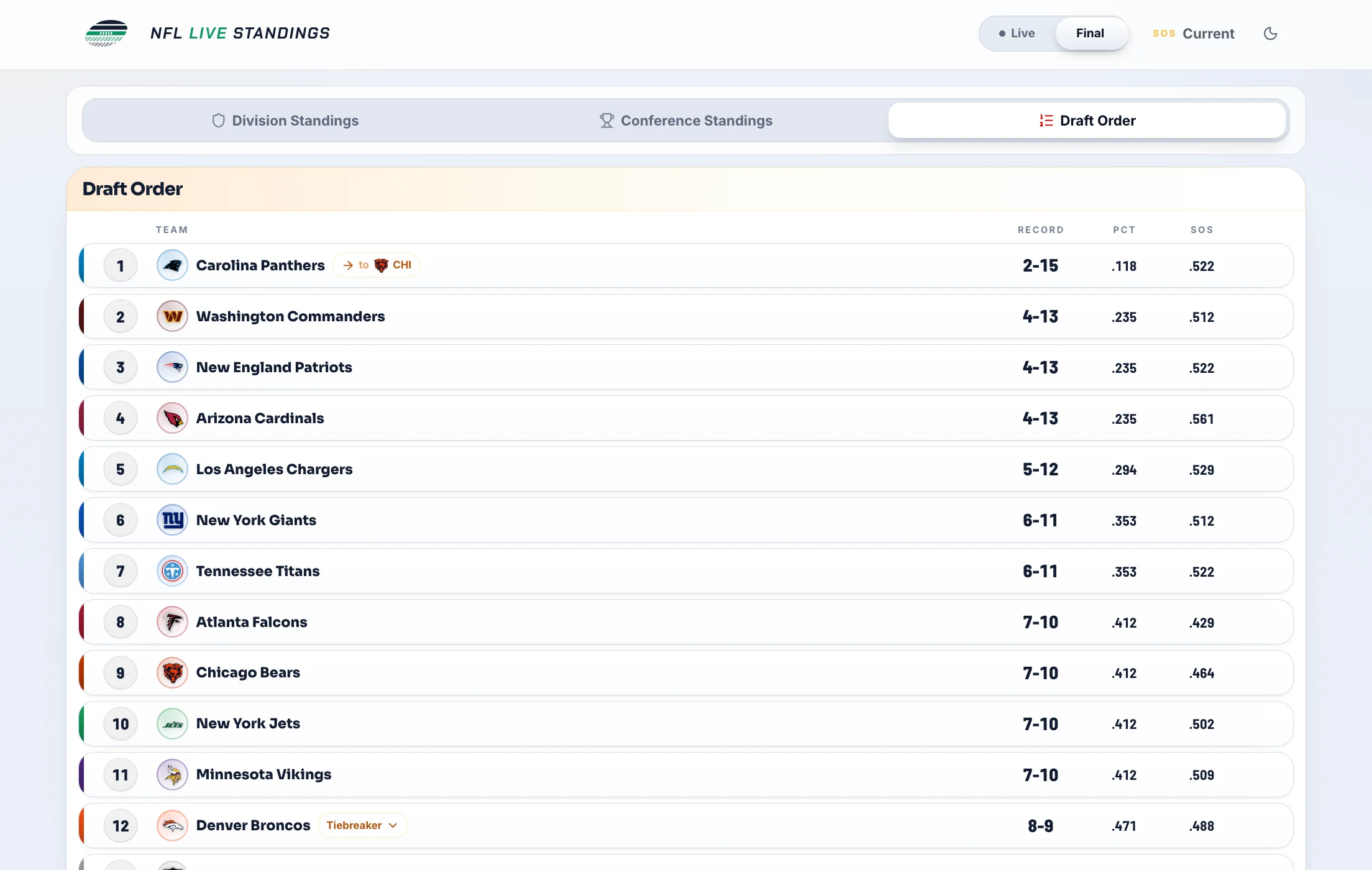The image size is (1372, 870).
Task: Click the Jets .502 SOS value
Action: click(x=1202, y=725)
